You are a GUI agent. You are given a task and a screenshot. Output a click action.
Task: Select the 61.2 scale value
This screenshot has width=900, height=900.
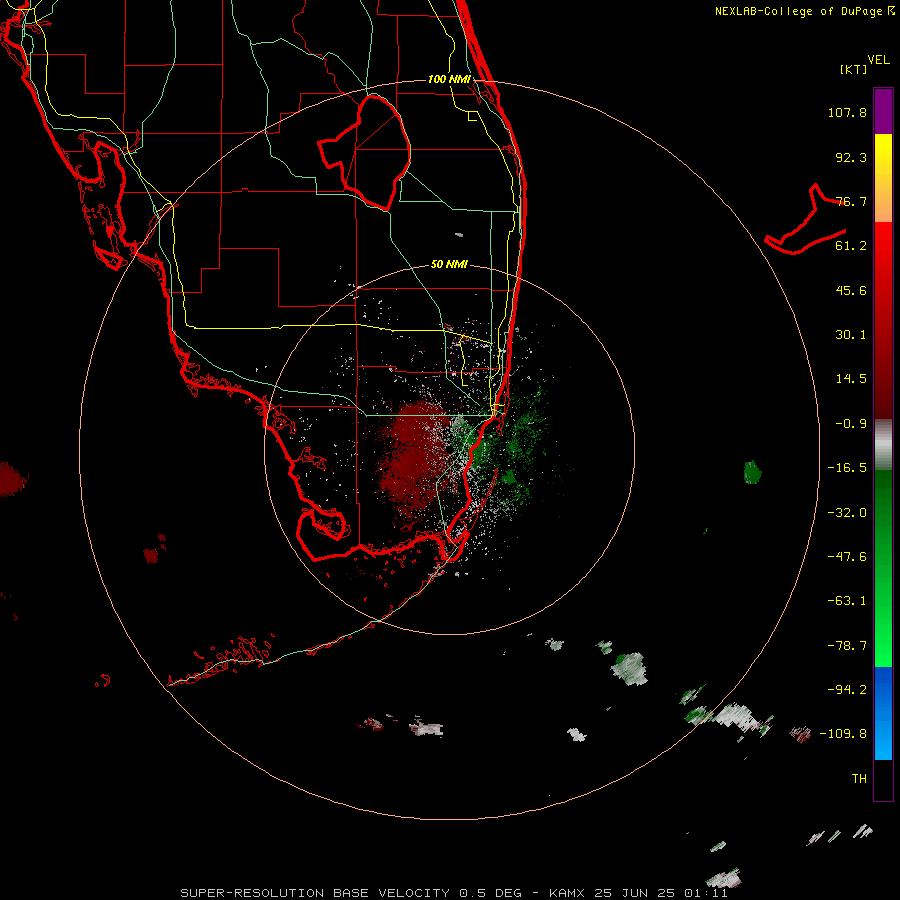[851, 246]
